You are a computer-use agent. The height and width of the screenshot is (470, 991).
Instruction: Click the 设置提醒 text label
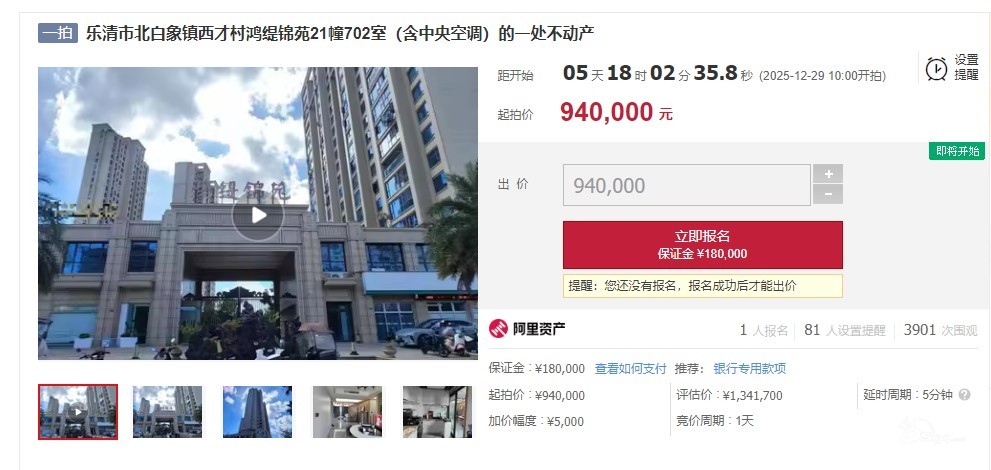(x=966, y=68)
